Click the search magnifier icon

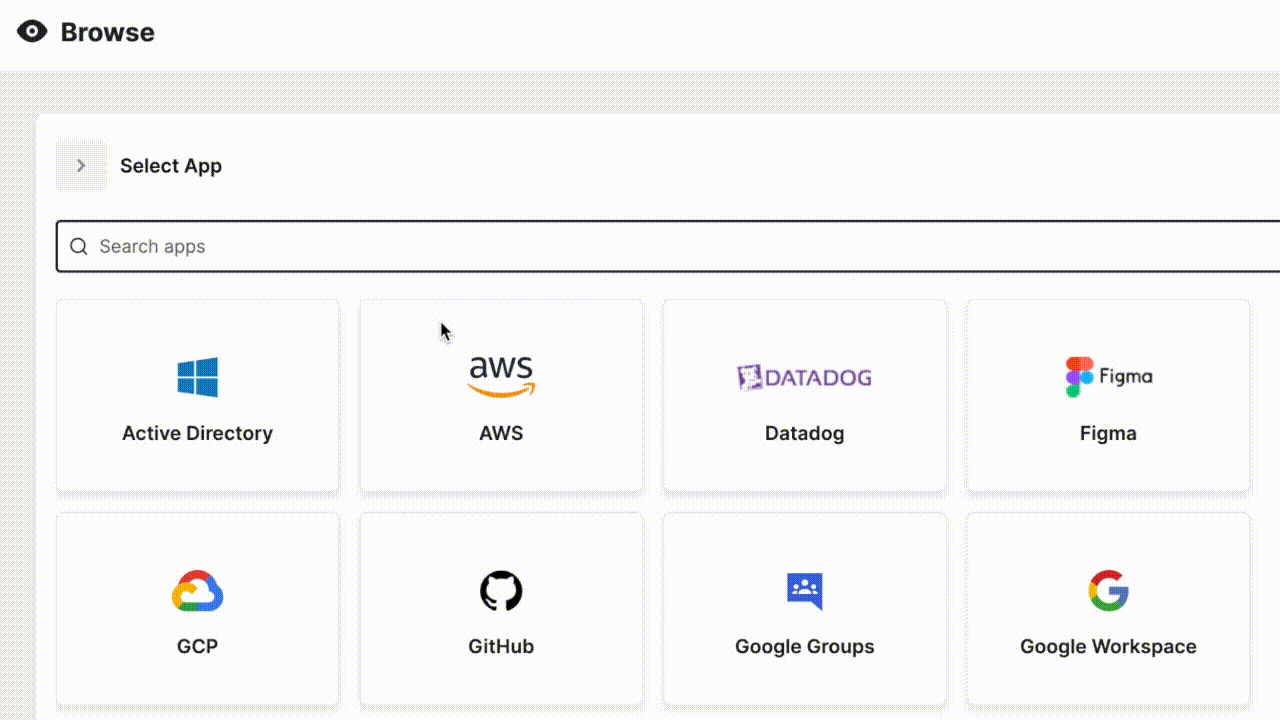pos(78,246)
